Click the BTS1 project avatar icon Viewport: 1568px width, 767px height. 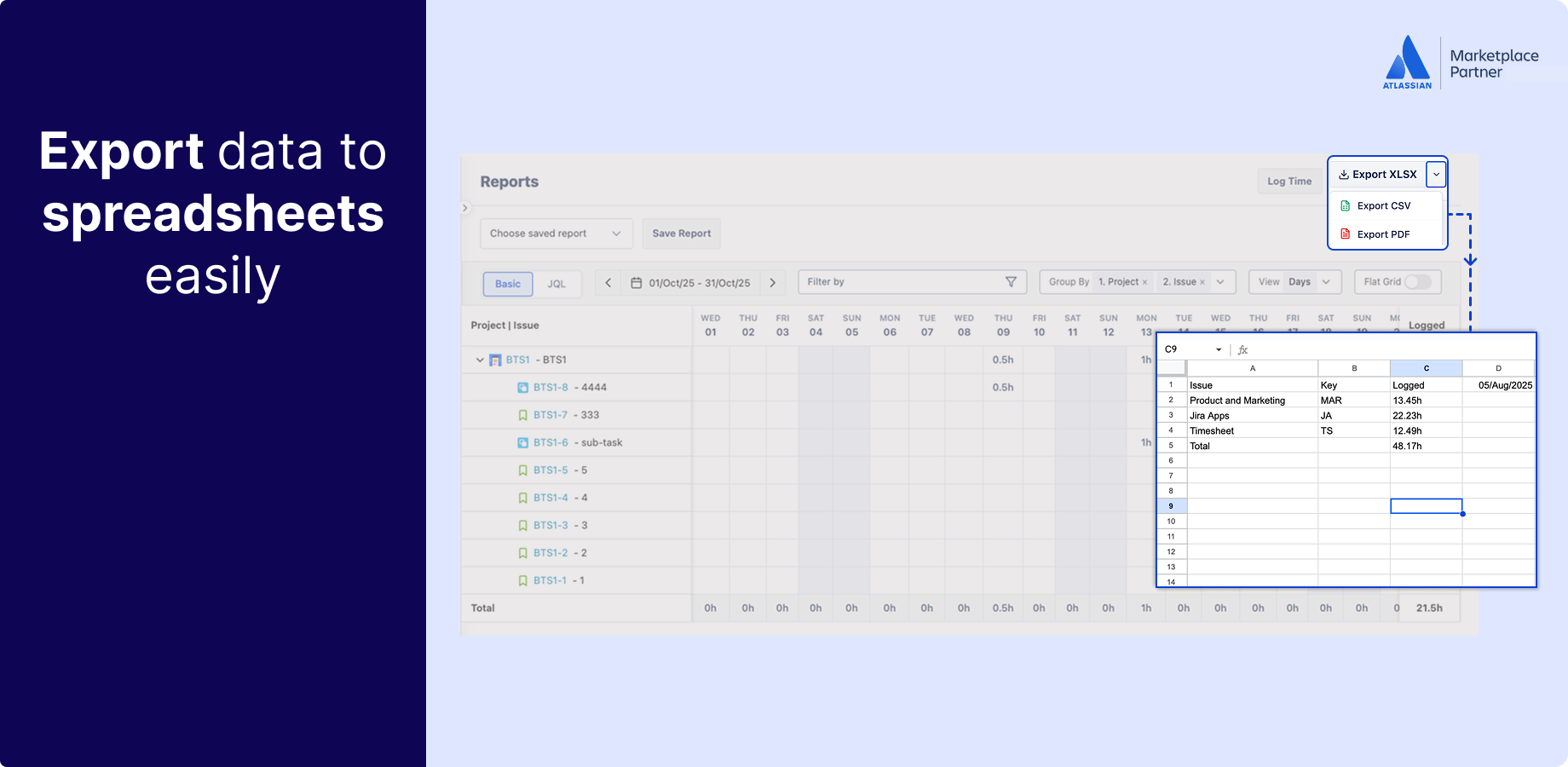(x=494, y=360)
